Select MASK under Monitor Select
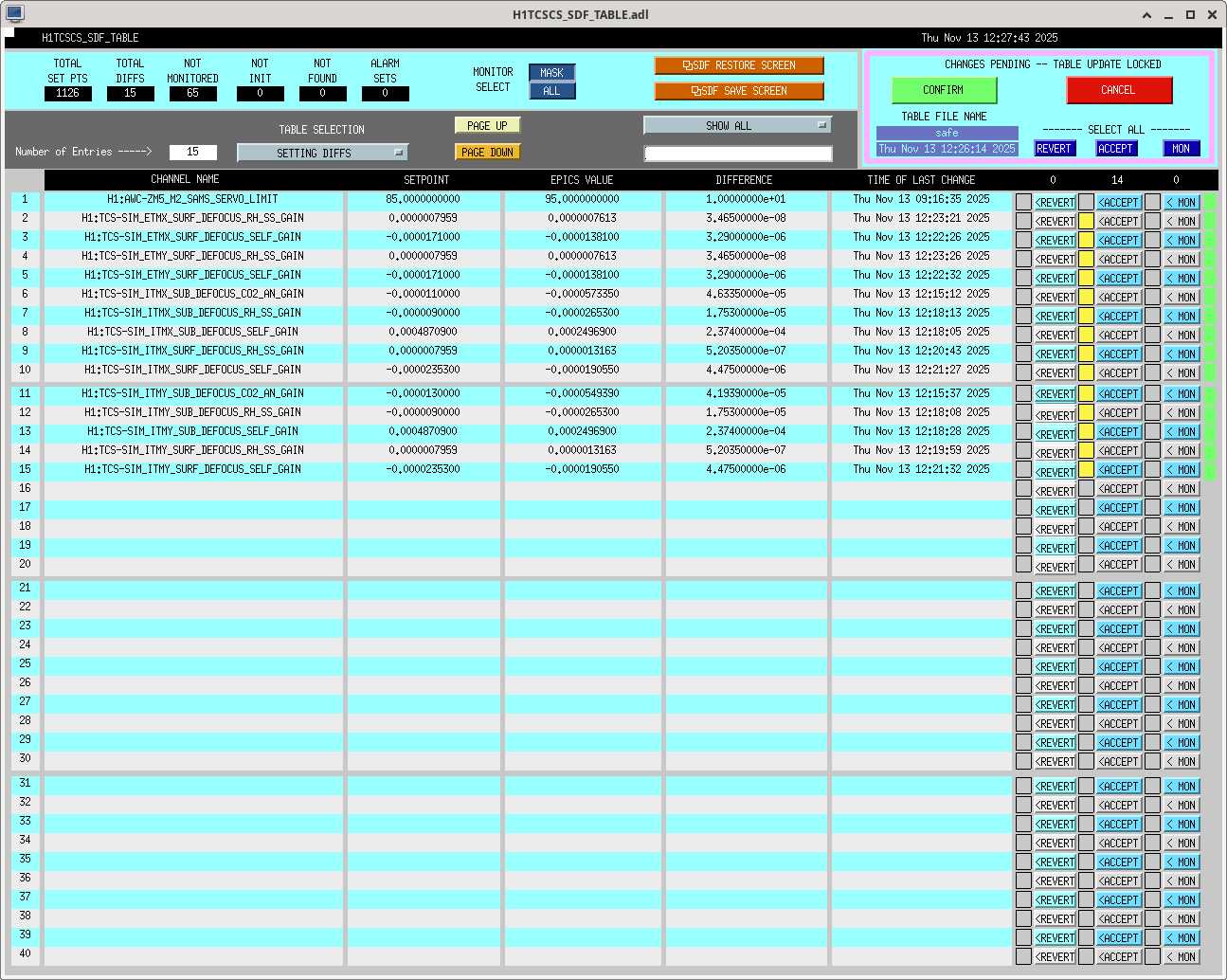Screen dimensions: 1227x980 551,73
